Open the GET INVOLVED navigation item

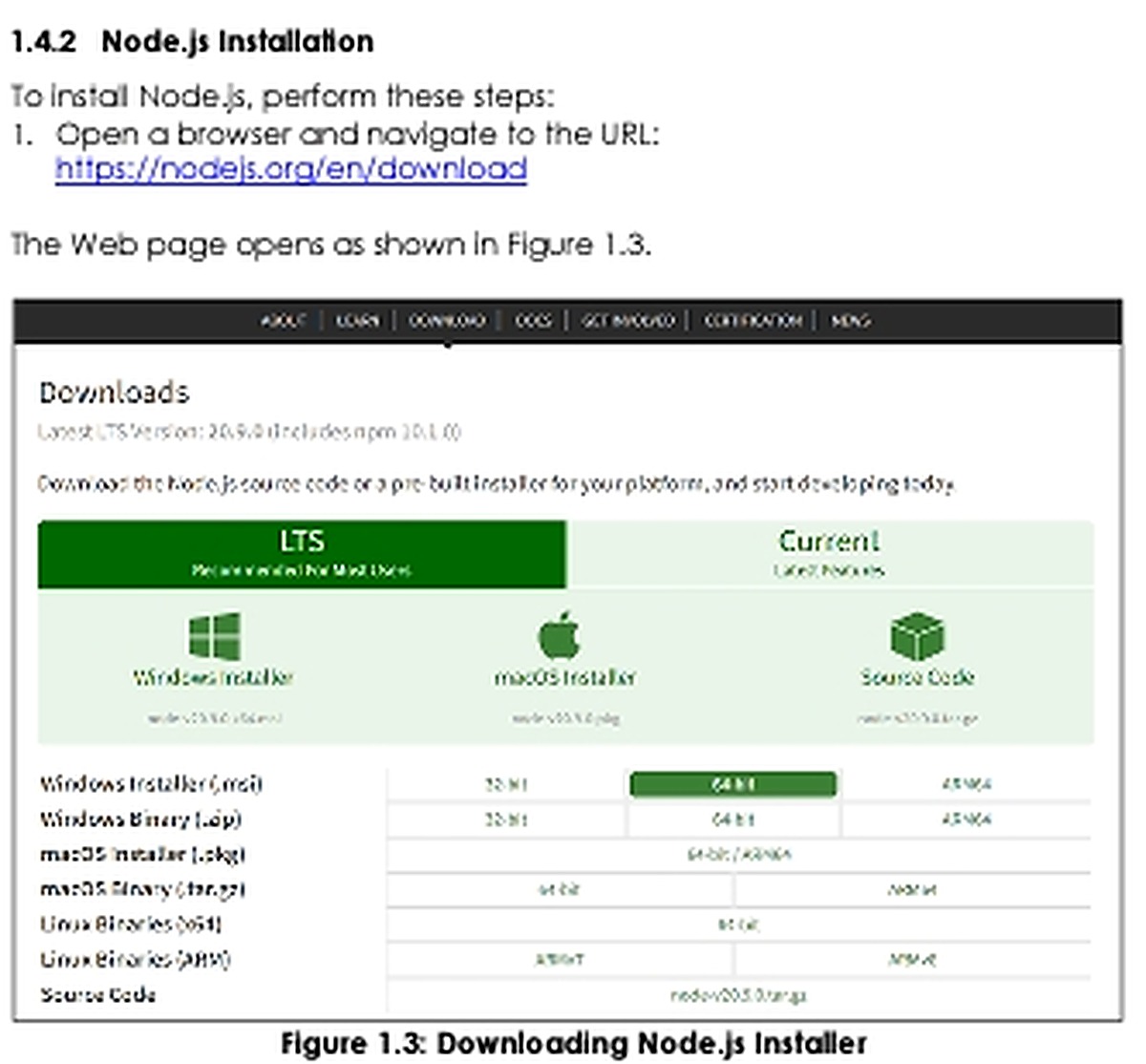628,321
